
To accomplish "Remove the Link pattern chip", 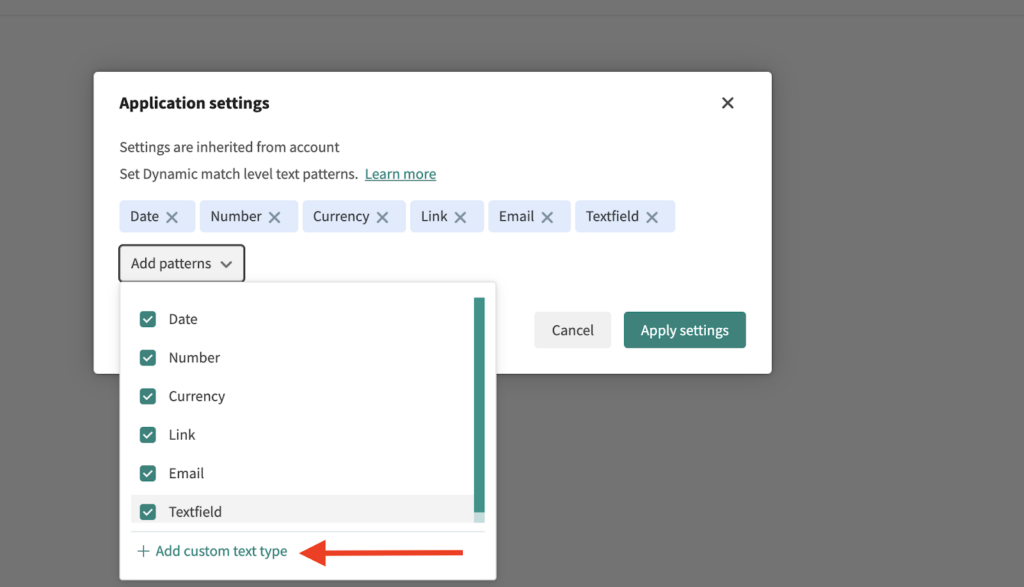I will pyautogui.click(x=461, y=217).
